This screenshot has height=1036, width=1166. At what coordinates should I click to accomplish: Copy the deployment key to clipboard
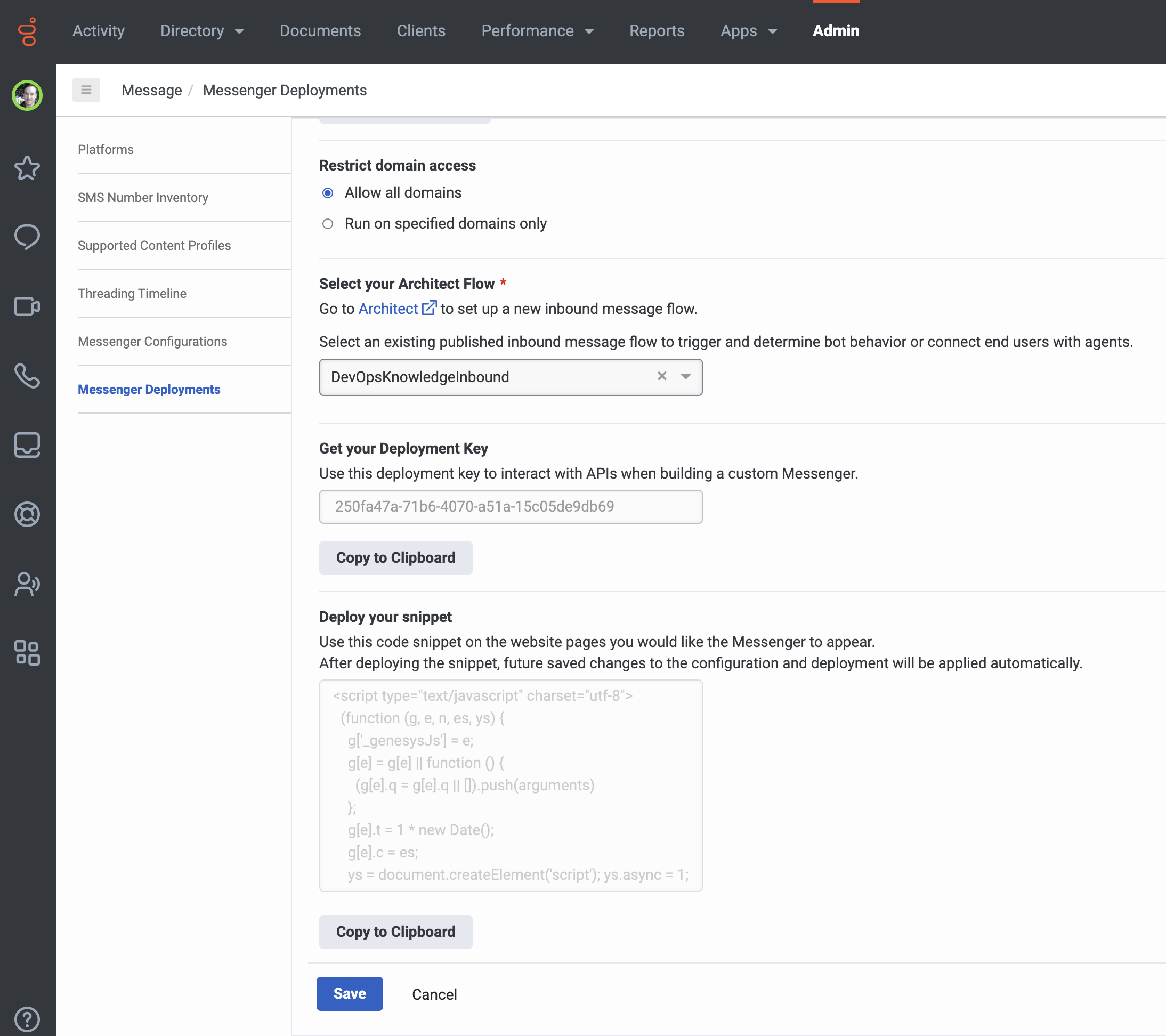[x=395, y=557]
